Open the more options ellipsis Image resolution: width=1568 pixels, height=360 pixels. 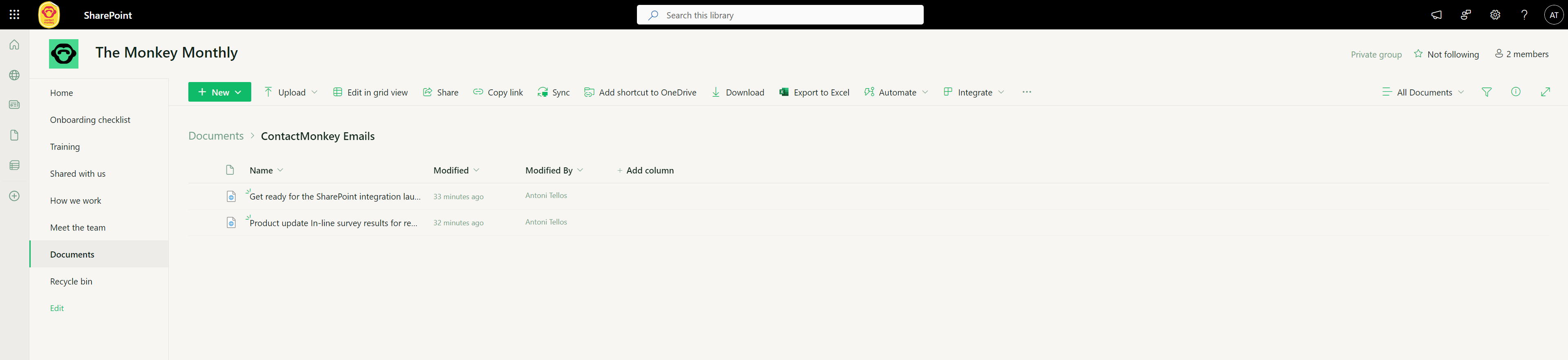coord(1026,92)
